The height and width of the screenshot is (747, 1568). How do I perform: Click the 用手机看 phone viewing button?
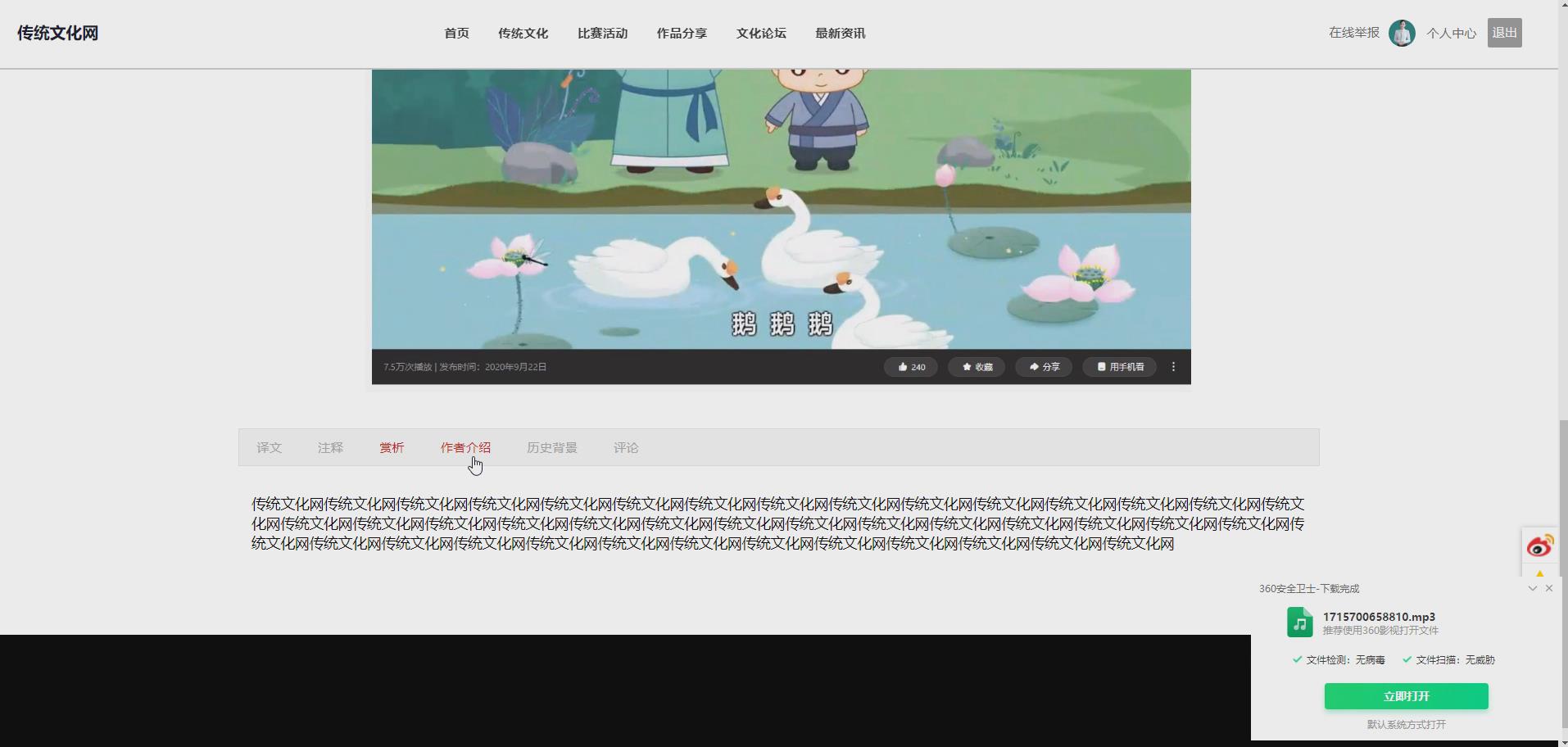click(x=1120, y=367)
